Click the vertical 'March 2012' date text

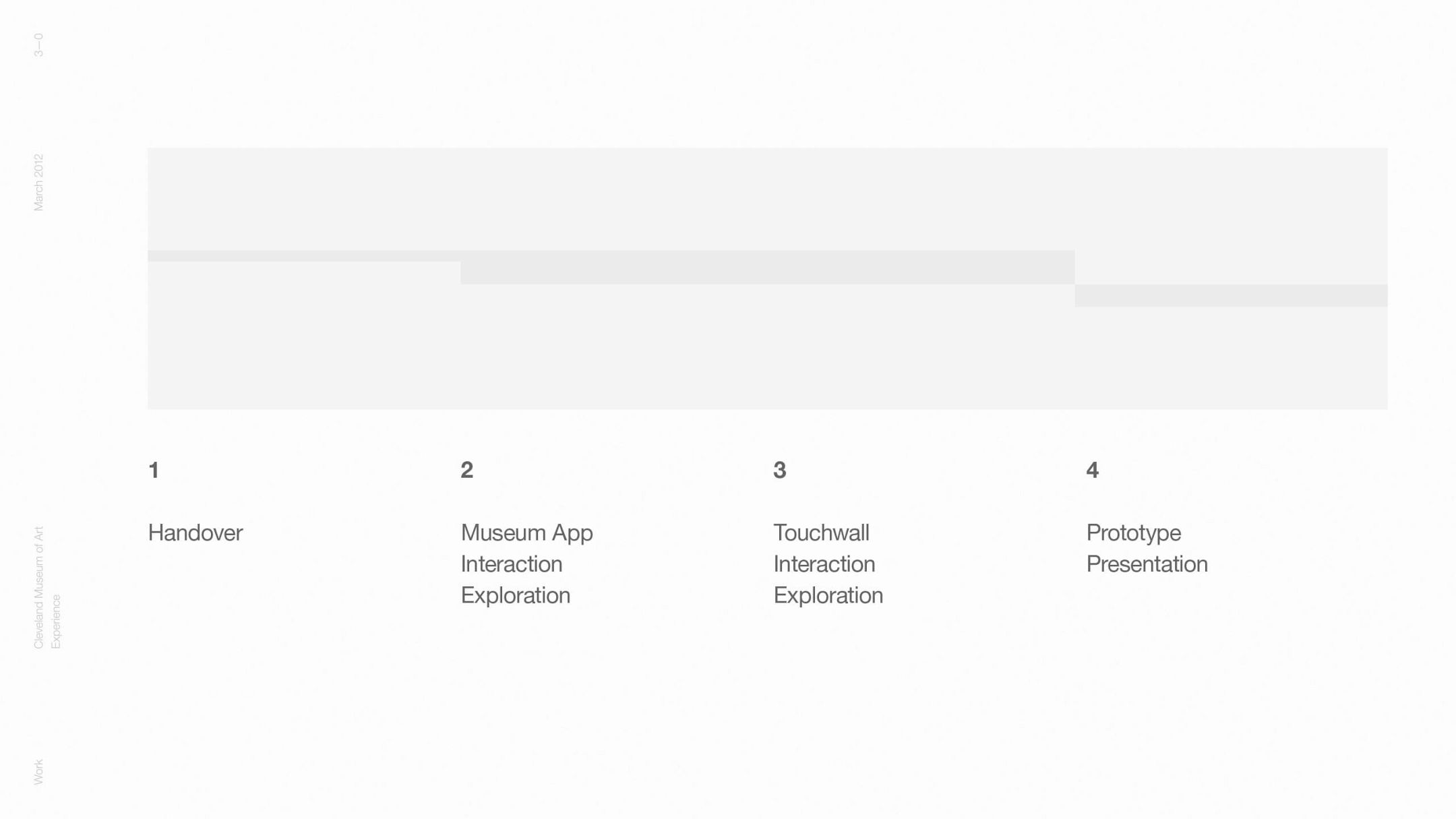tap(38, 182)
